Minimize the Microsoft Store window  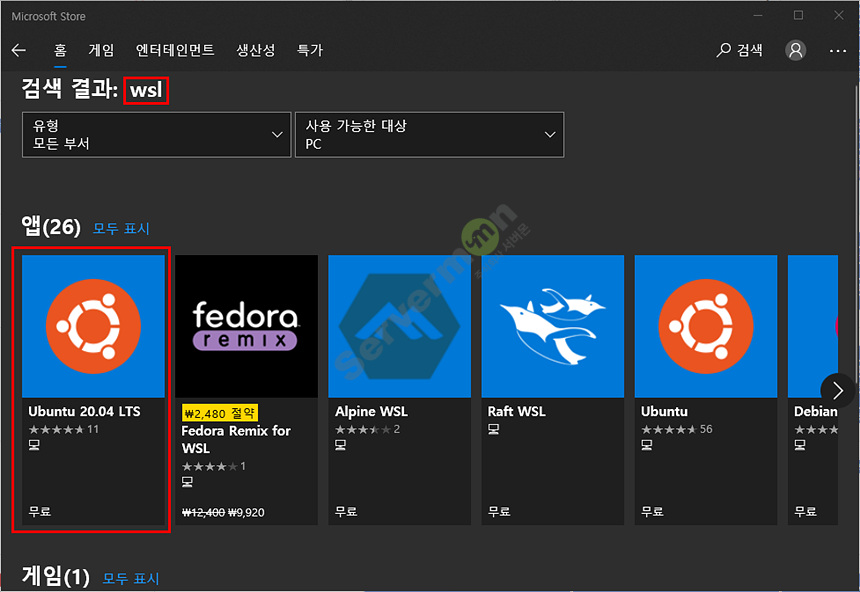(x=758, y=15)
